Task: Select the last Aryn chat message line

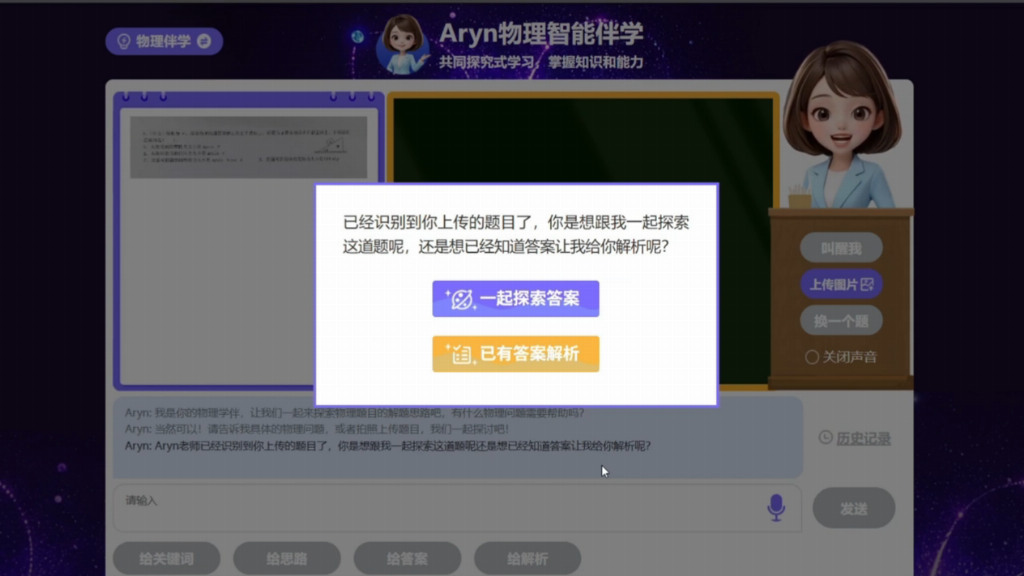Action: click(x=388, y=446)
